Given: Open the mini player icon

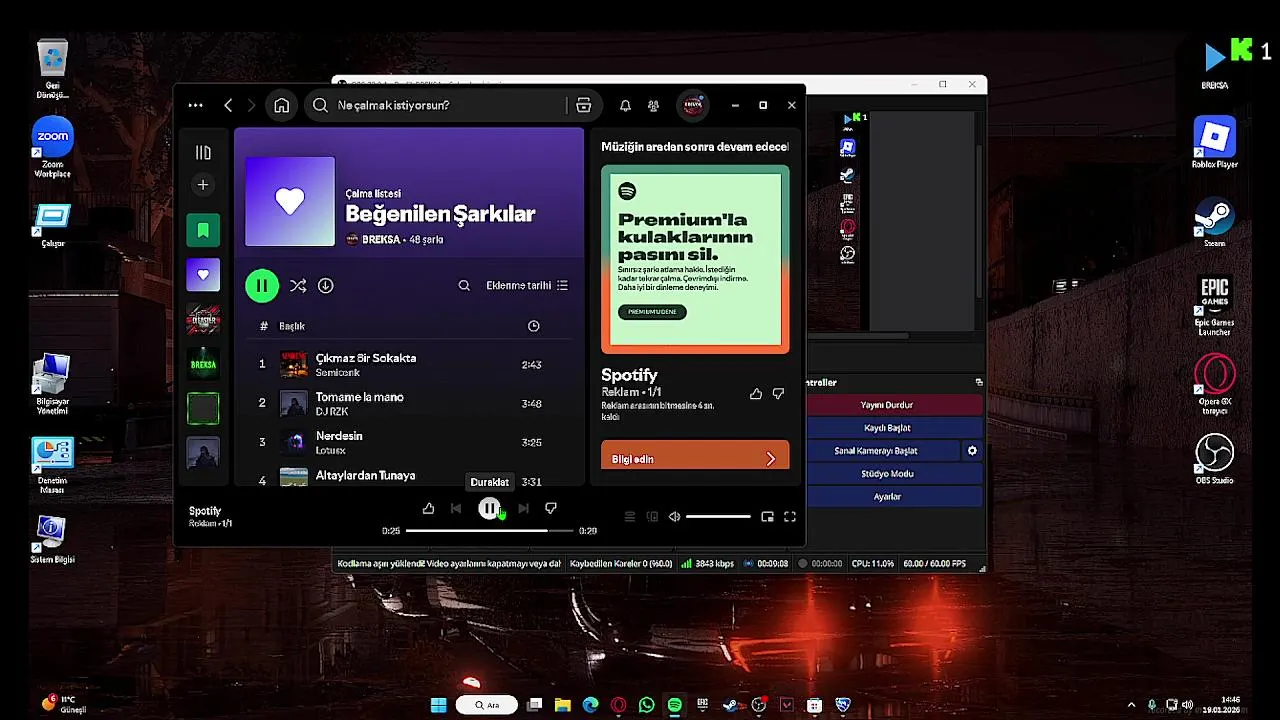Looking at the screenshot, I should (x=767, y=517).
